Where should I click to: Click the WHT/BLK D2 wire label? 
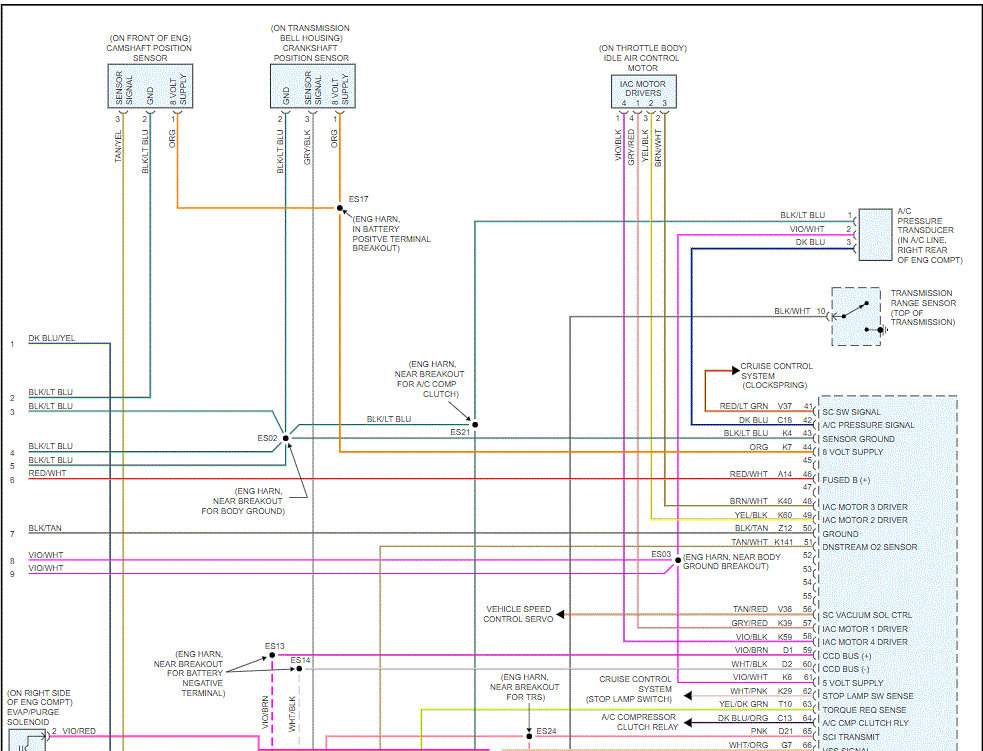[763, 664]
